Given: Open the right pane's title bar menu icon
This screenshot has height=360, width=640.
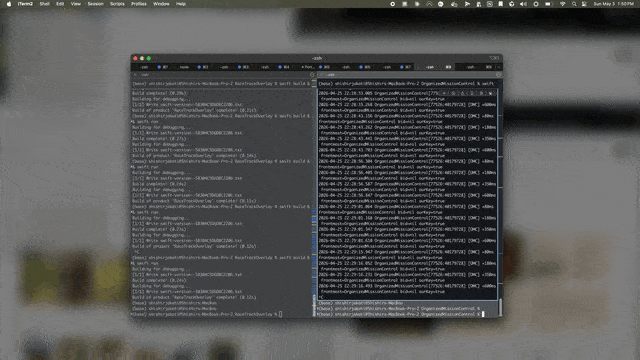Looking at the screenshot, I should 499,75.
